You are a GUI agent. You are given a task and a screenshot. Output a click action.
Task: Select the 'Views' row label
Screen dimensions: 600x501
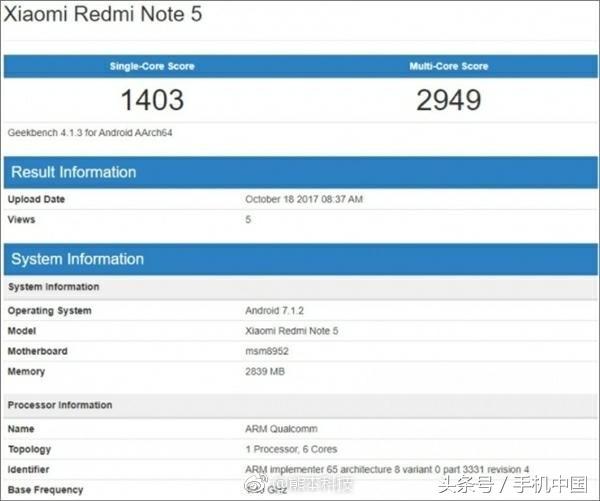(x=21, y=220)
